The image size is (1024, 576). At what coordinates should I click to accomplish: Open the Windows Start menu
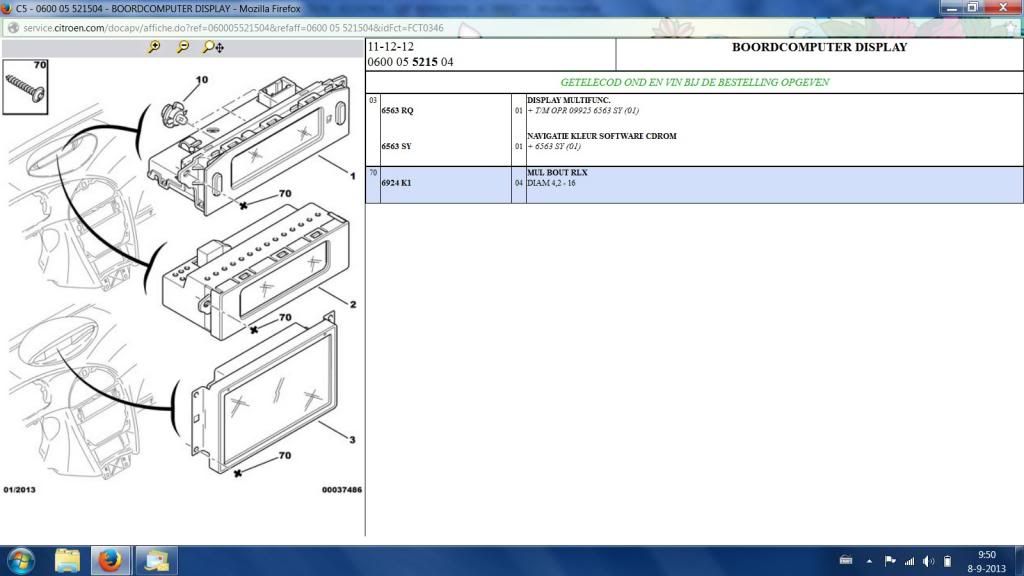[20, 561]
